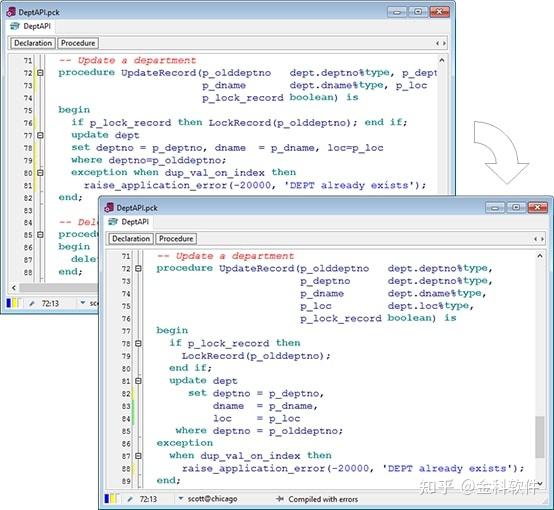Open connection dropdown next to scott@chicago
Viewport: 554px width, 510px height.
point(181,499)
